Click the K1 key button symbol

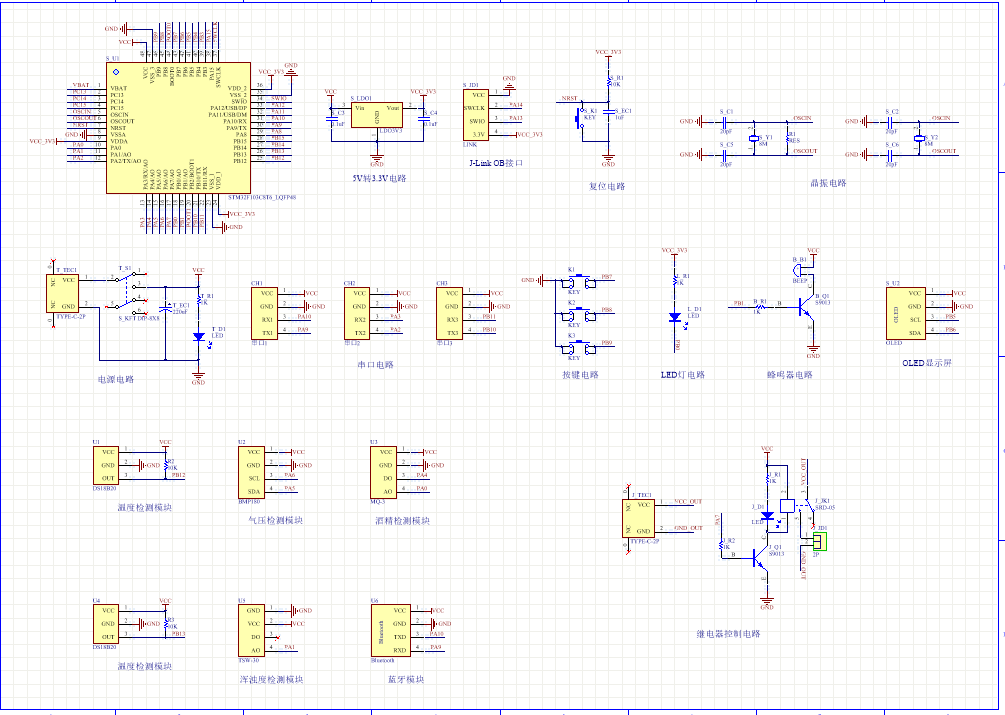point(575,282)
